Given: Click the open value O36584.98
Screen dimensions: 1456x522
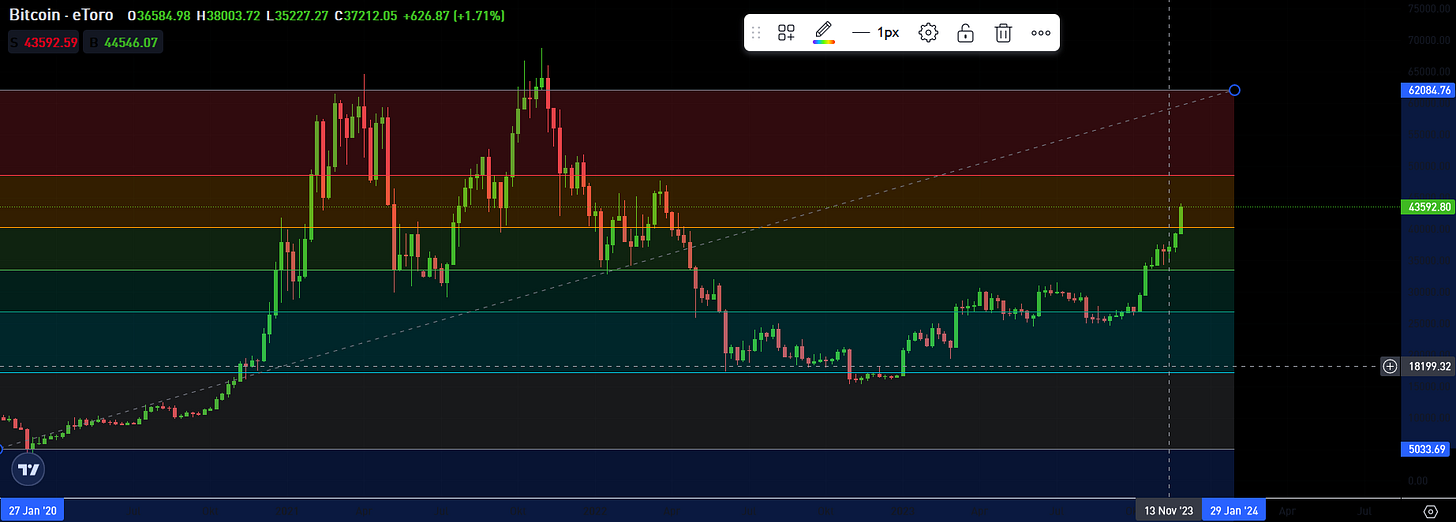Looking at the screenshot, I should point(161,16).
